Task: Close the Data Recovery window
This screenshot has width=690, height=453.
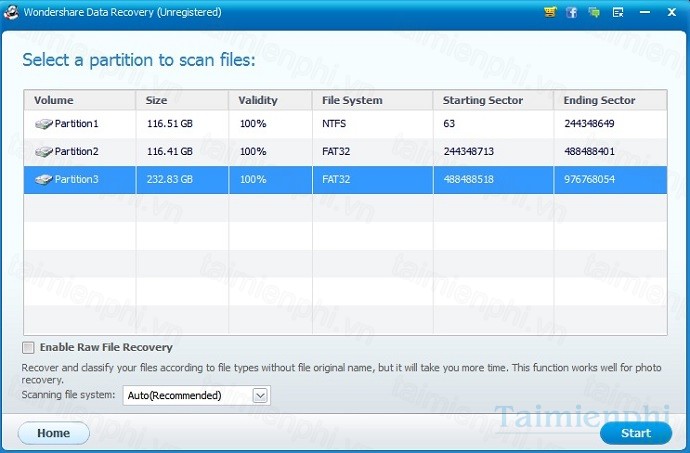Action: 672,12
